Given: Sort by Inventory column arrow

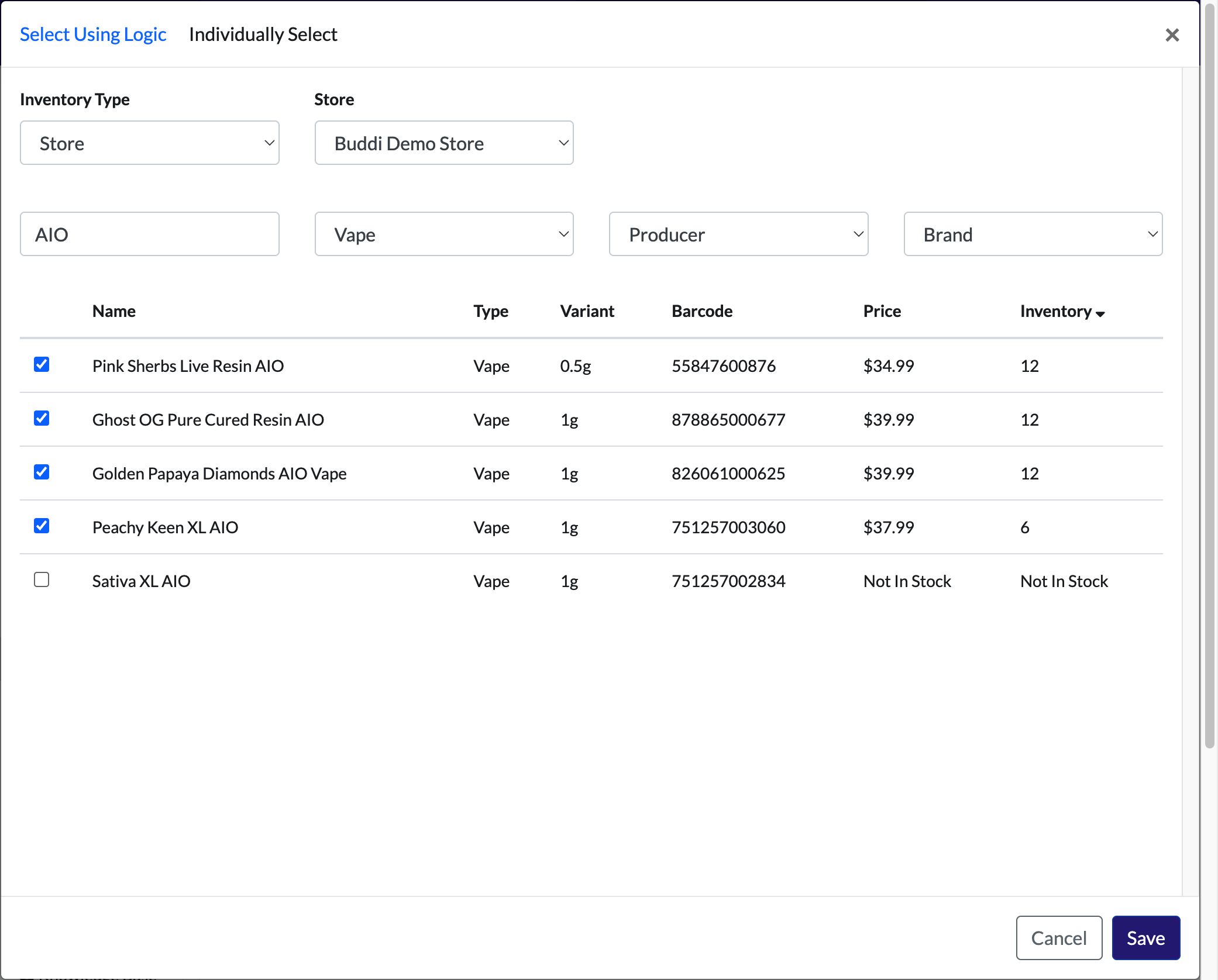Looking at the screenshot, I should (x=1100, y=313).
